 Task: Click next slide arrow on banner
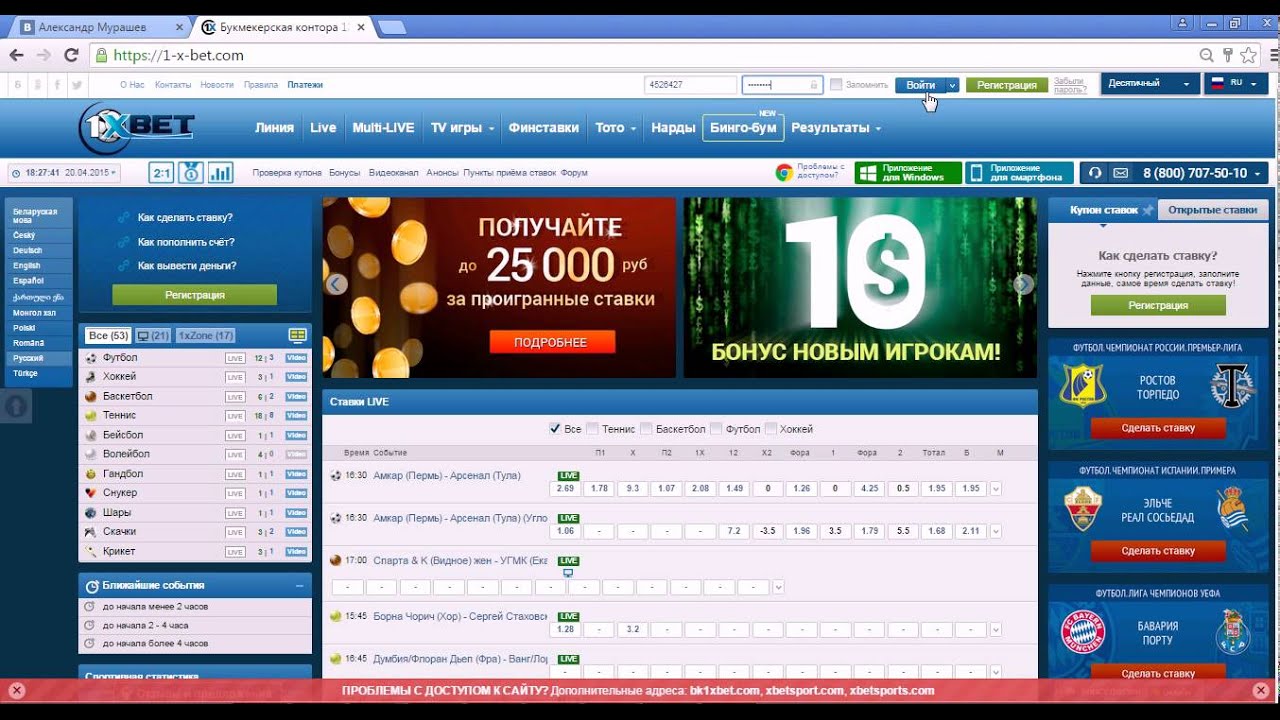[1023, 284]
